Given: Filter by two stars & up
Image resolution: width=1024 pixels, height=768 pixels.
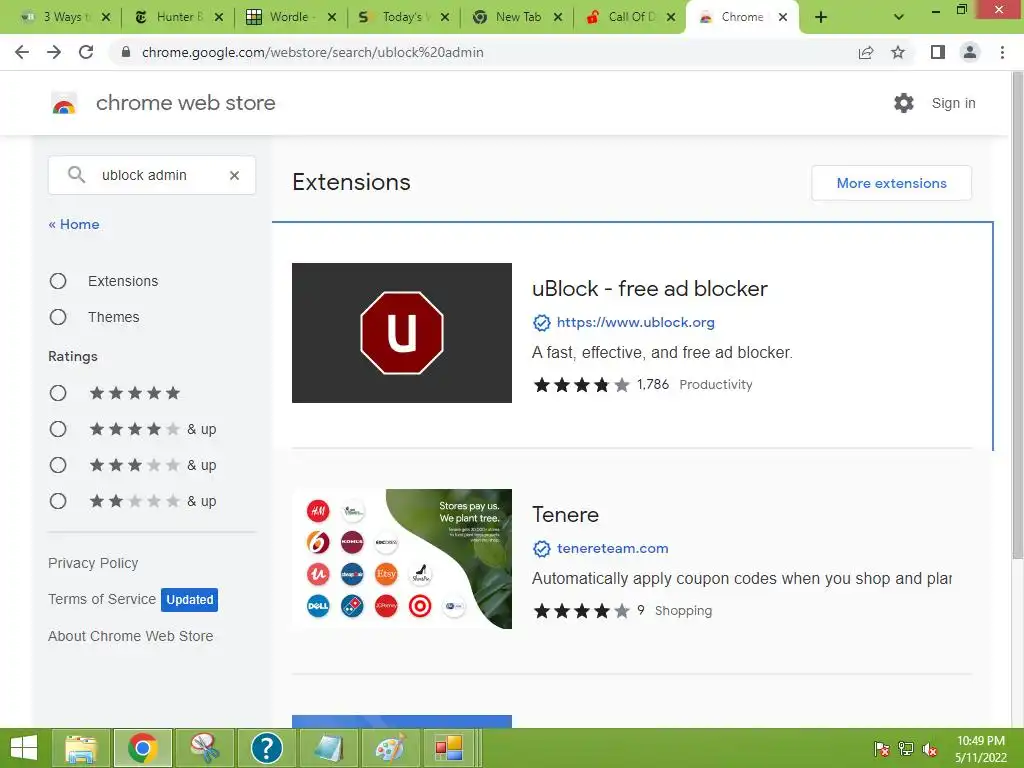Looking at the screenshot, I should (x=58, y=501).
